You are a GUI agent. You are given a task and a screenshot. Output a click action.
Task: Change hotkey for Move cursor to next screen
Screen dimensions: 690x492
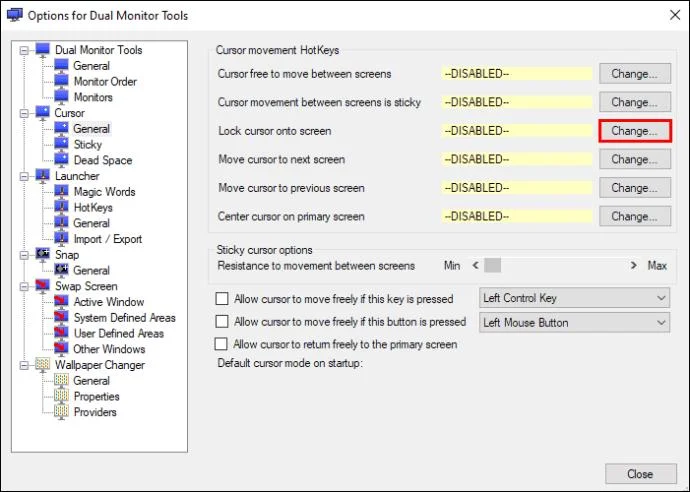pos(635,159)
